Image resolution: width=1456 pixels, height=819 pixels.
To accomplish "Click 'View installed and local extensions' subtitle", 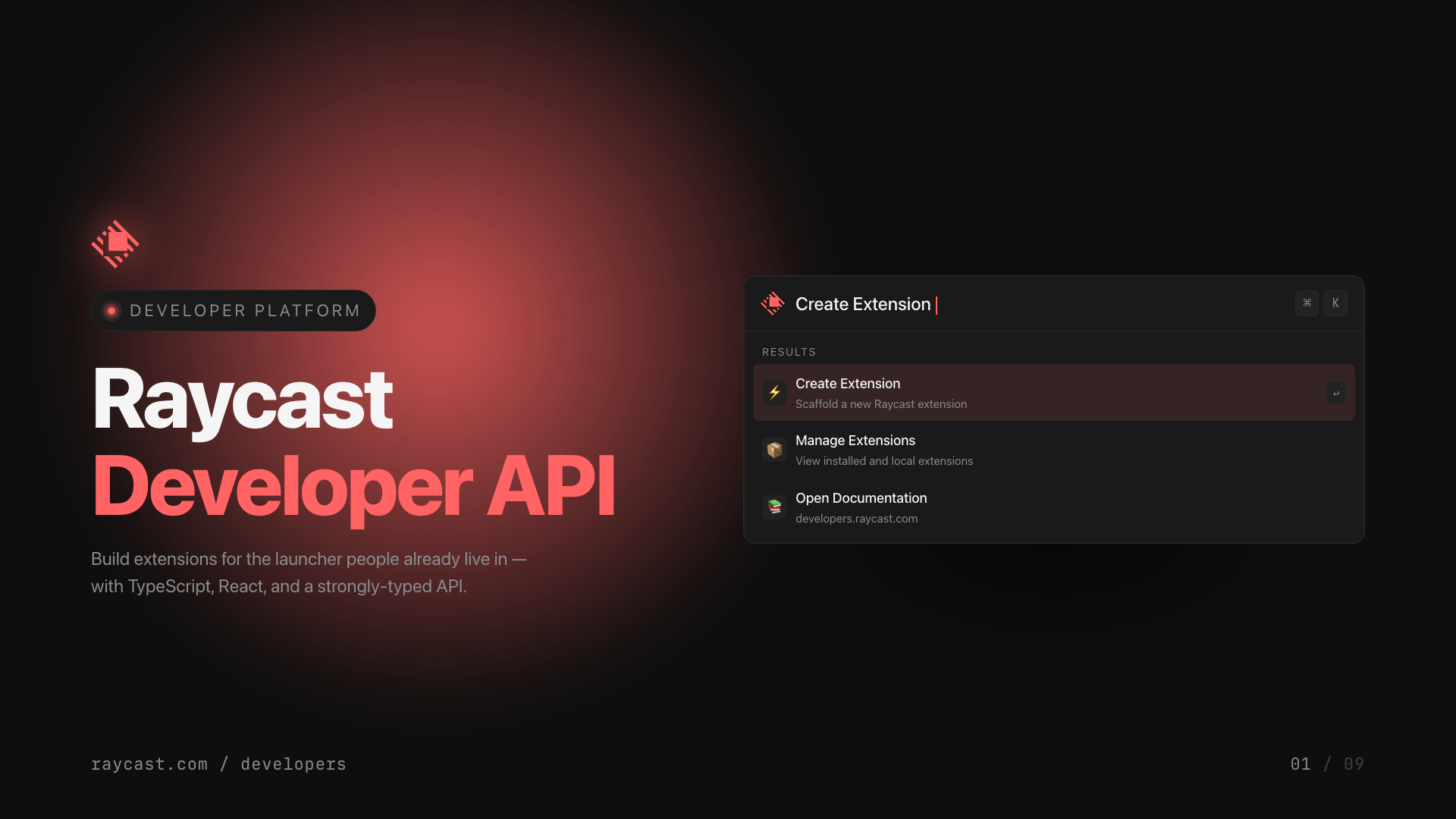I will coord(884,461).
